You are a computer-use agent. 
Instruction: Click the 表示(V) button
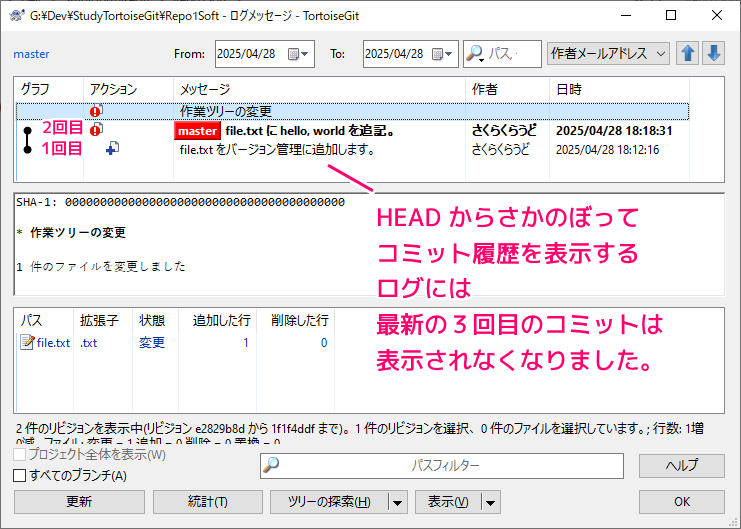[448, 502]
